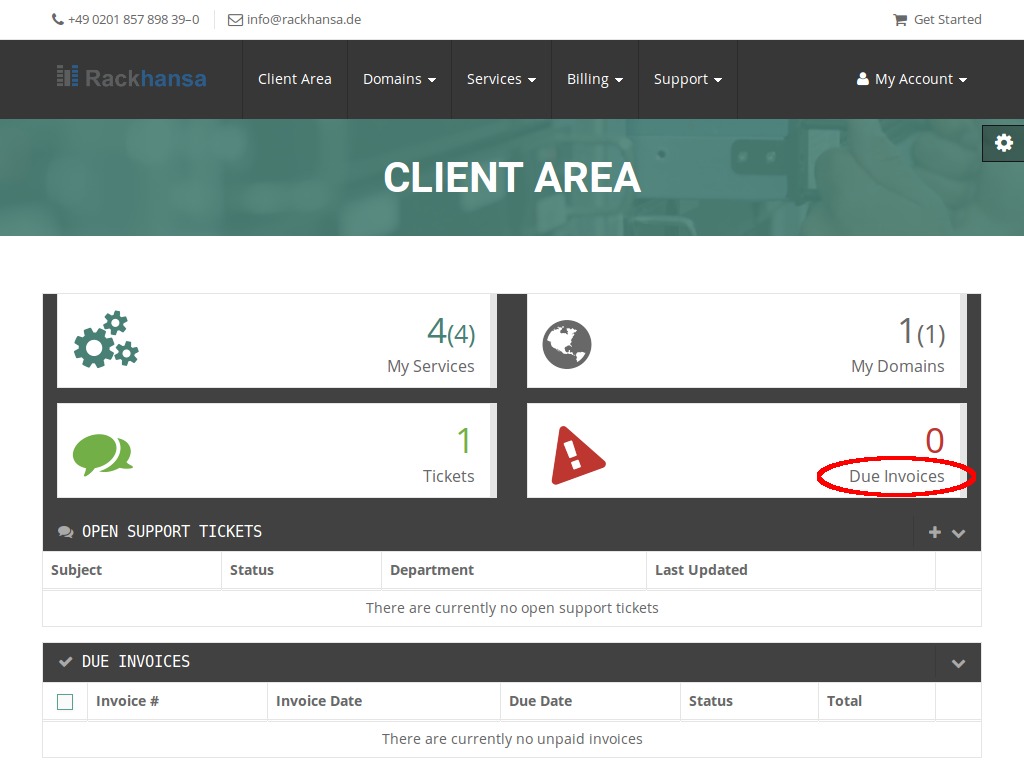Click the shopping cart icon
This screenshot has width=1024, height=768.
900,20
